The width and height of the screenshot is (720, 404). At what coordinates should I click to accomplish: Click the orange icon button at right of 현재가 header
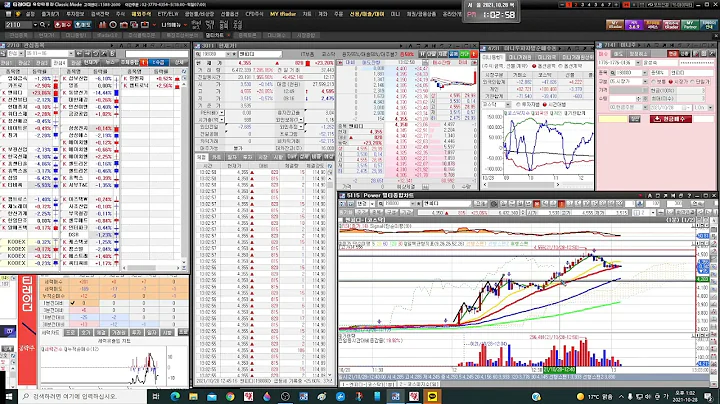coord(474,54)
